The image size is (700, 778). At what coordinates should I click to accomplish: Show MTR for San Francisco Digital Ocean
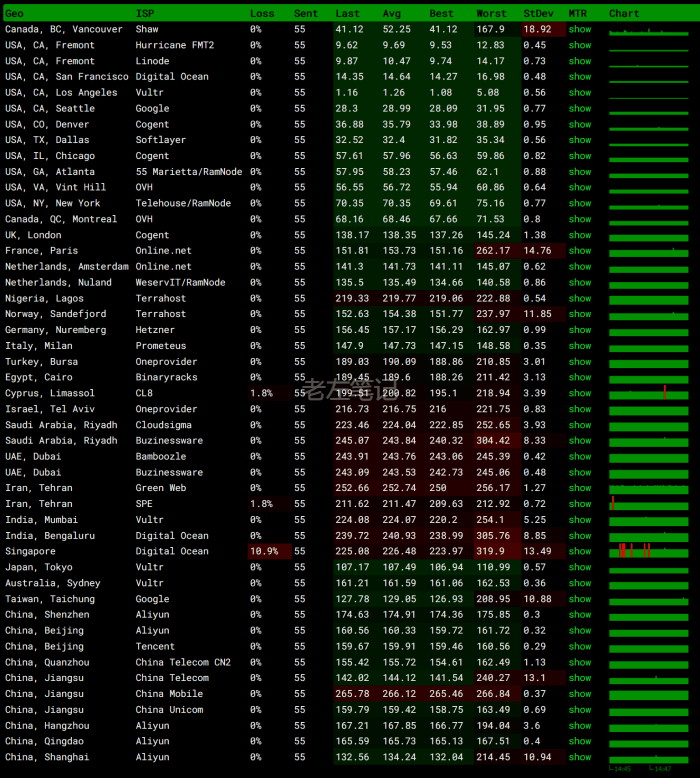pyautogui.click(x=579, y=77)
